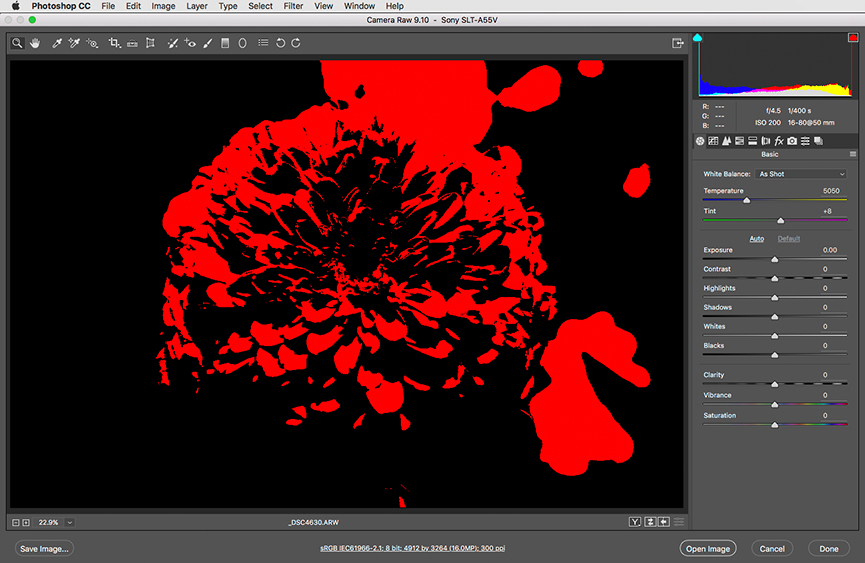This screenshot has width=865, height=563.
Task: Activate the Crop tool
Action: pyautogui.click(x=114, y=43)
